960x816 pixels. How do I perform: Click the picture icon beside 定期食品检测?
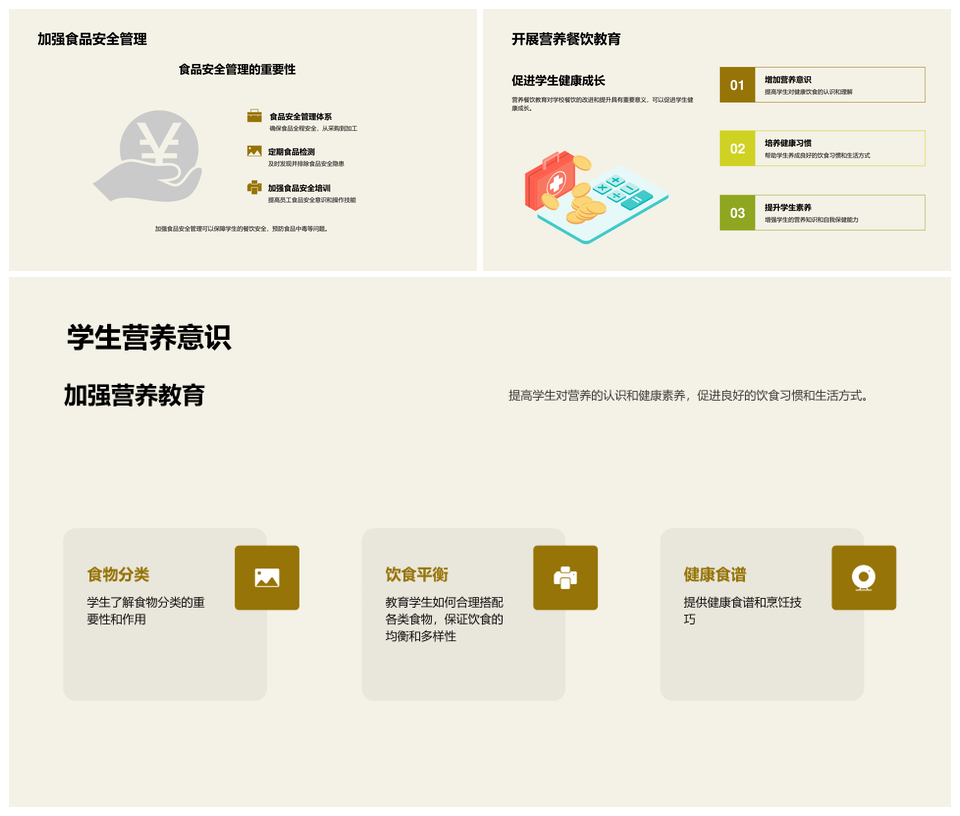click(254, 151)
